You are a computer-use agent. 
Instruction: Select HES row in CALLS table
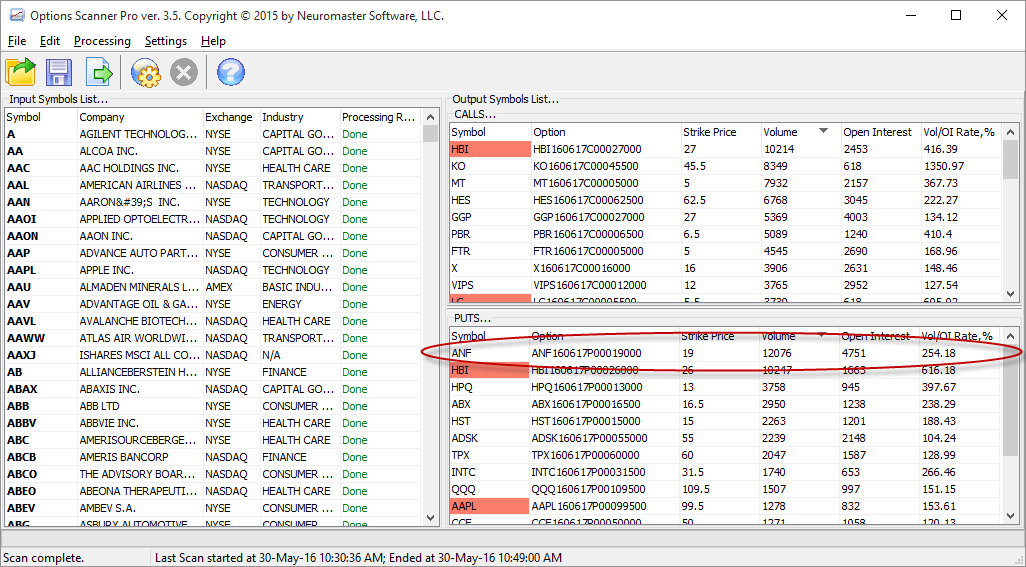[725, 200]
